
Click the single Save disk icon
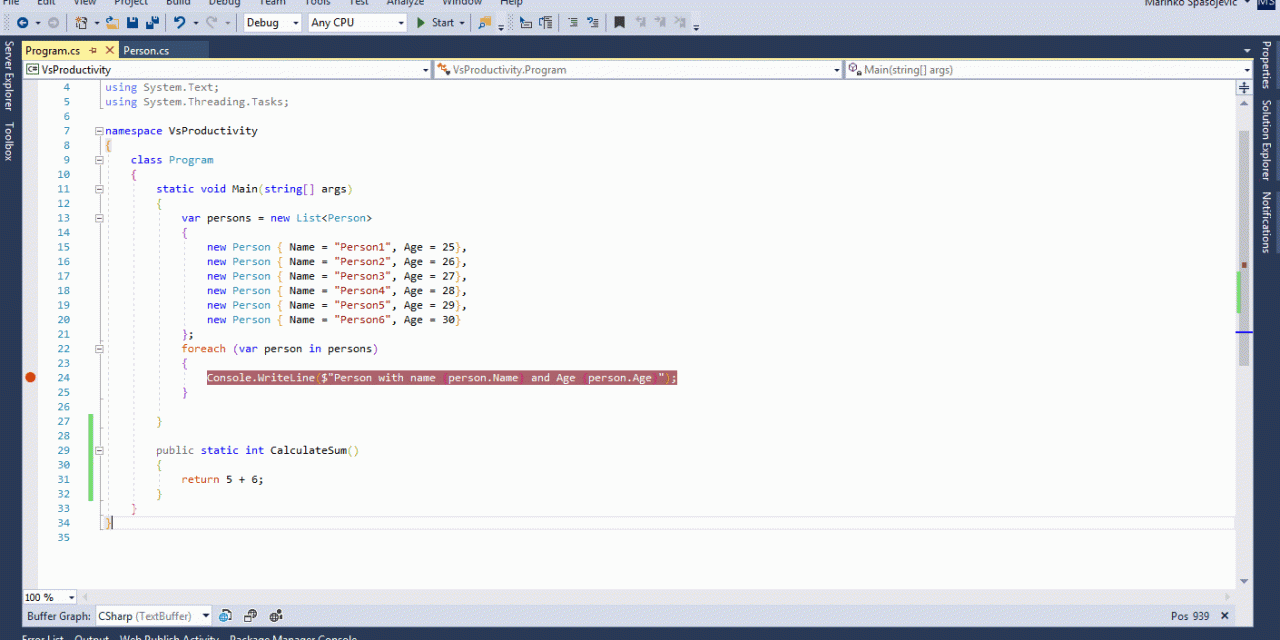(133, 22)
